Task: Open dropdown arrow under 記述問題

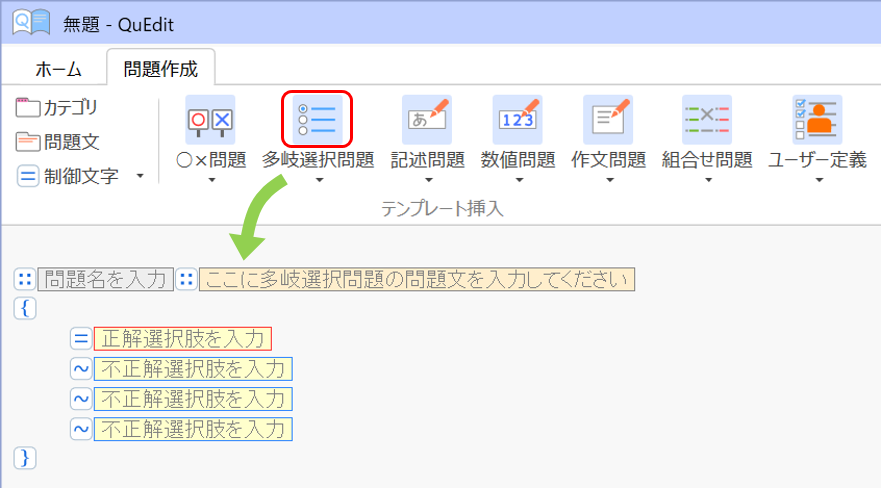Action: tap(427, 181)
